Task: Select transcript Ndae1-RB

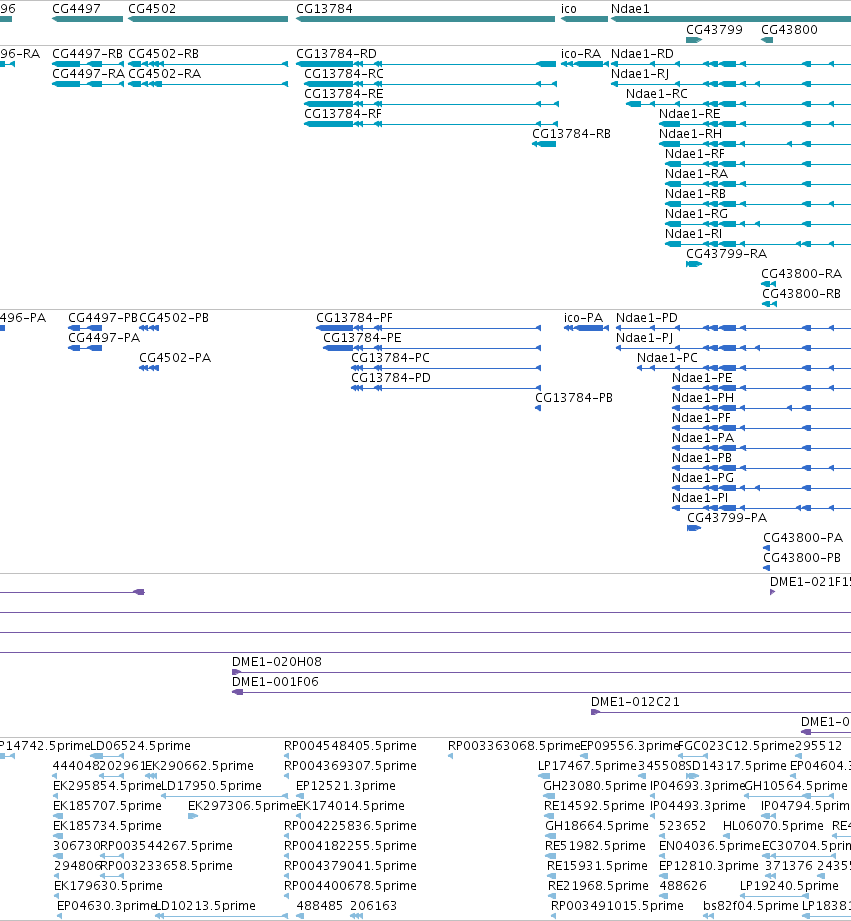Action: click(758, 204)
